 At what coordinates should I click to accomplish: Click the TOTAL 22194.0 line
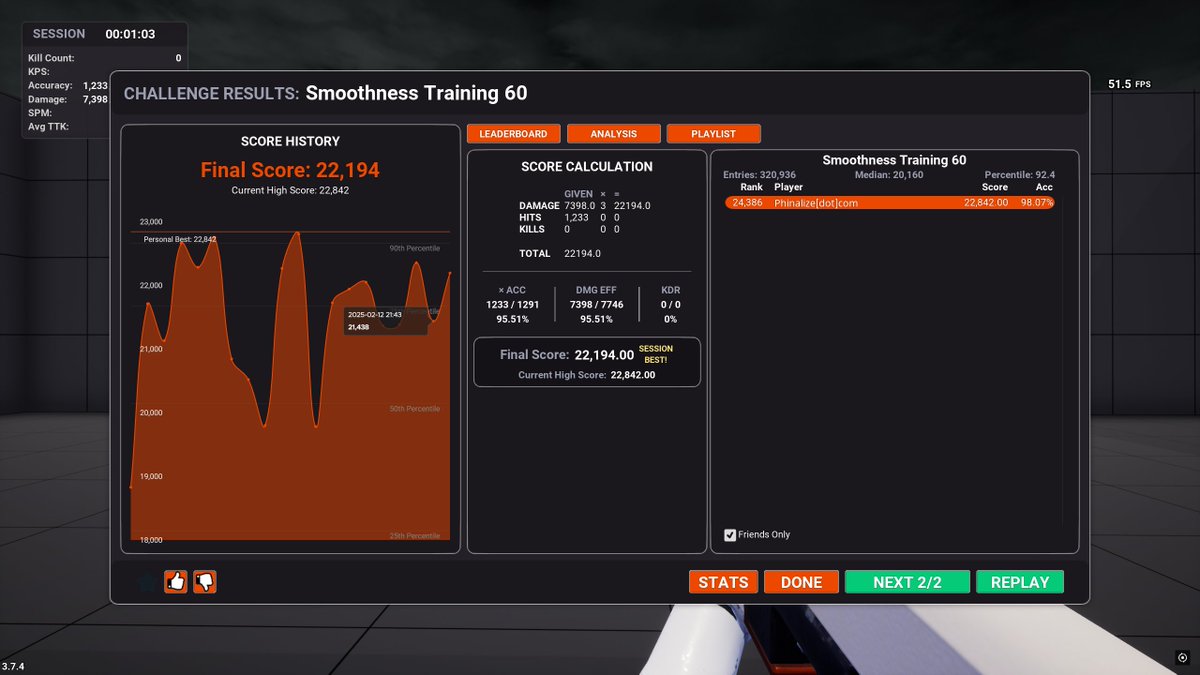(x=560, y=253)
